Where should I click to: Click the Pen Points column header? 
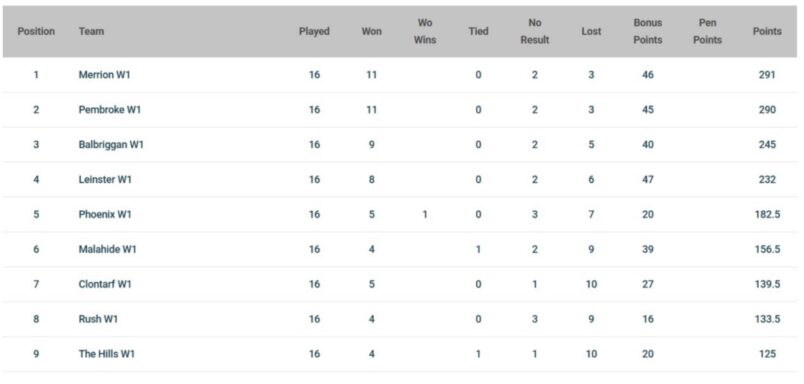click(708, 31)
